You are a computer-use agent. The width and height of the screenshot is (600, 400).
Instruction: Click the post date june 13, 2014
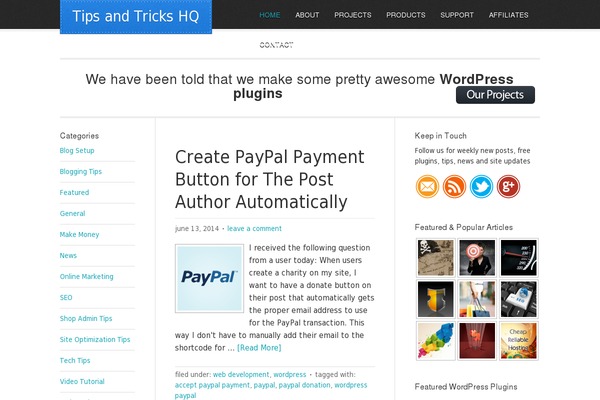point(197,229)
